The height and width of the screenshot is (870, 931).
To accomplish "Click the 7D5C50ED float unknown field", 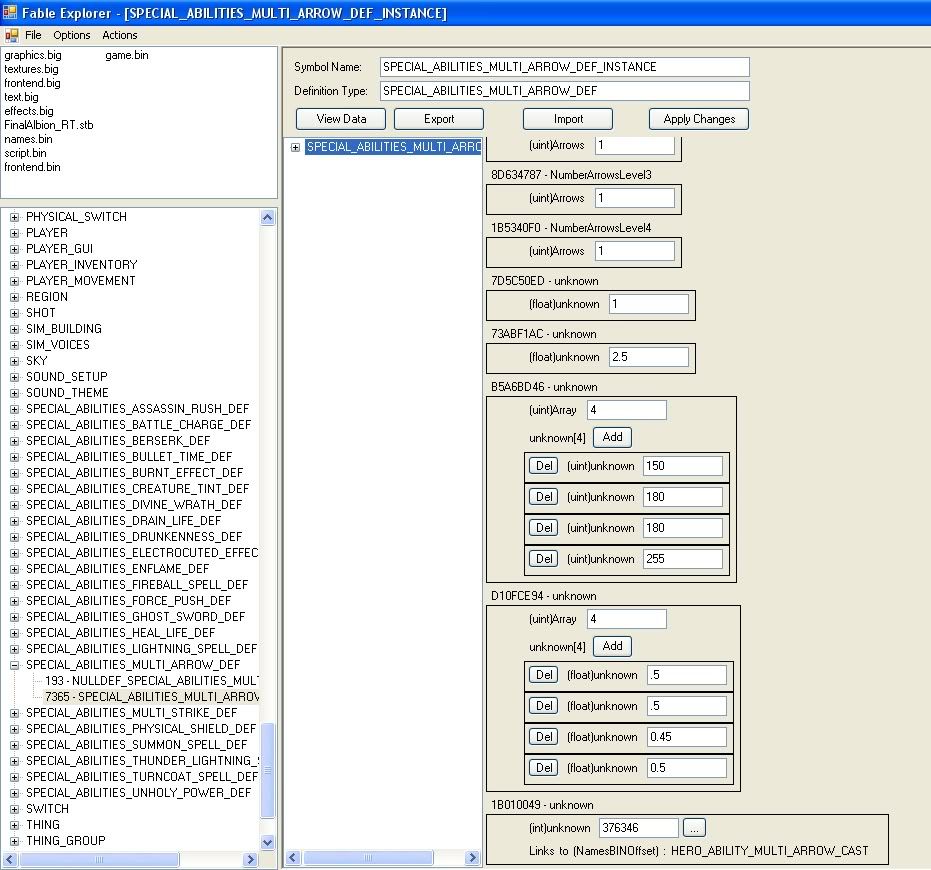I will click(x=648, y=304).
